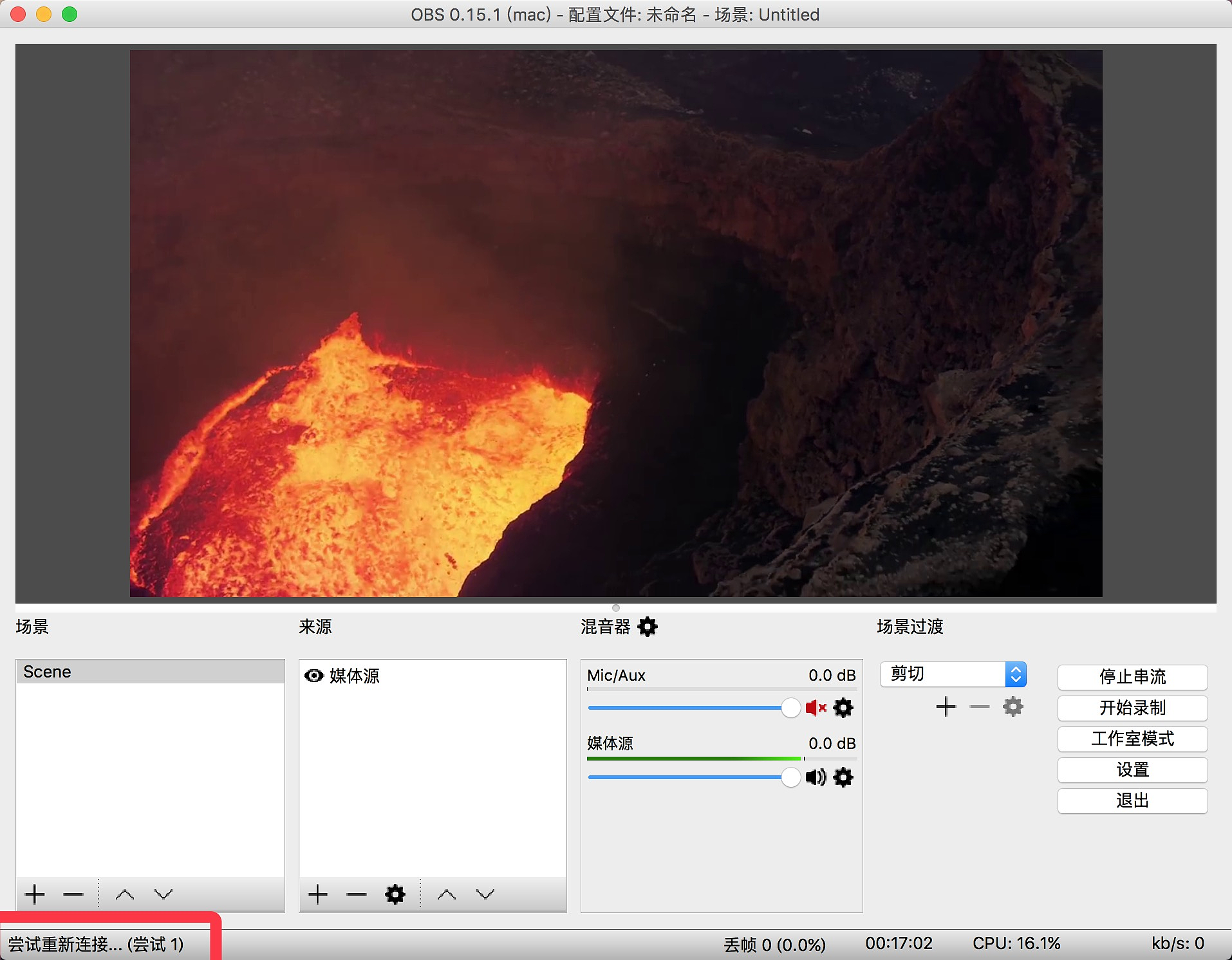Screen dimensions: 1232x960
Task: Click 停止串流 to stop streaming
Action: point(1132,677)
